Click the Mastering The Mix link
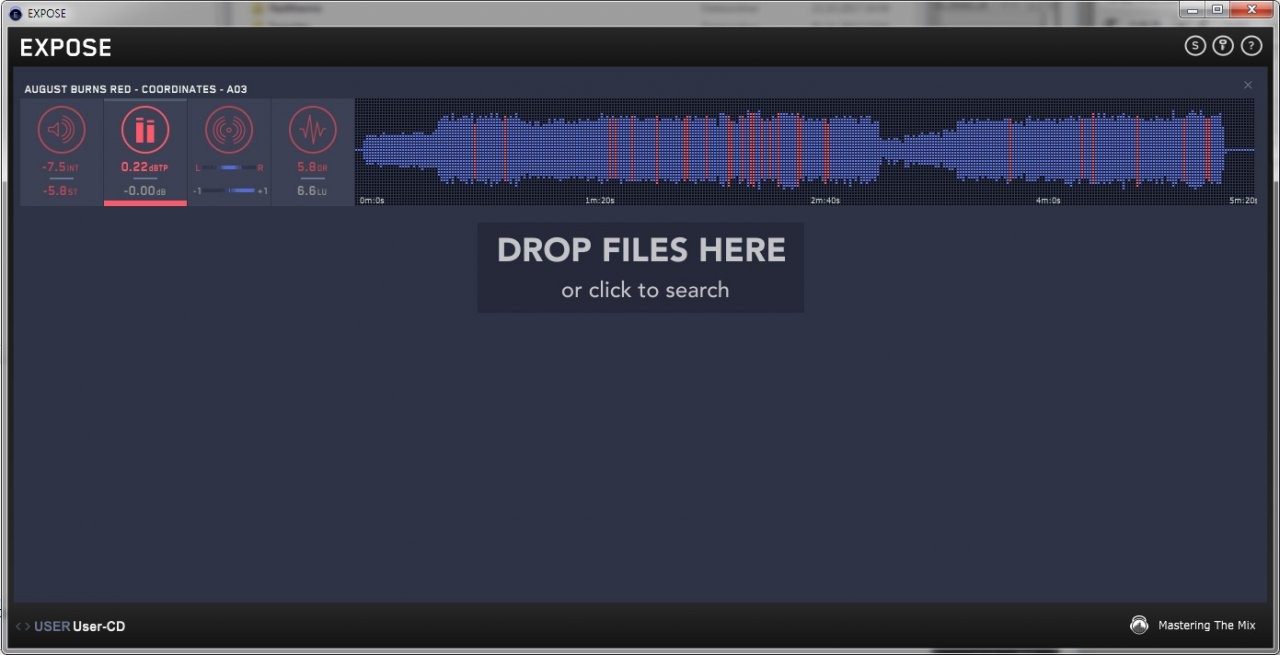Screen dimensions: 1280x655 (x=1206, y=625)
